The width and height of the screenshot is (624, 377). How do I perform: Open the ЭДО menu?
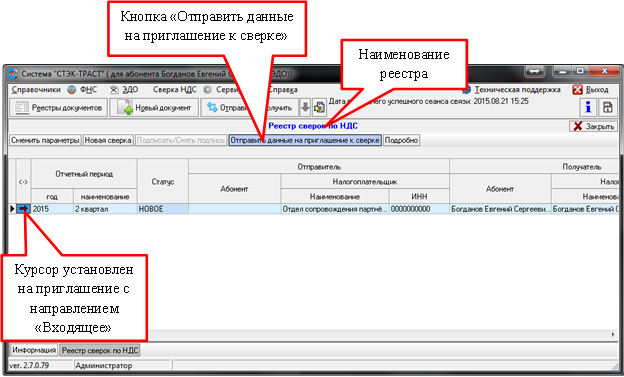(x=130, y=90)
